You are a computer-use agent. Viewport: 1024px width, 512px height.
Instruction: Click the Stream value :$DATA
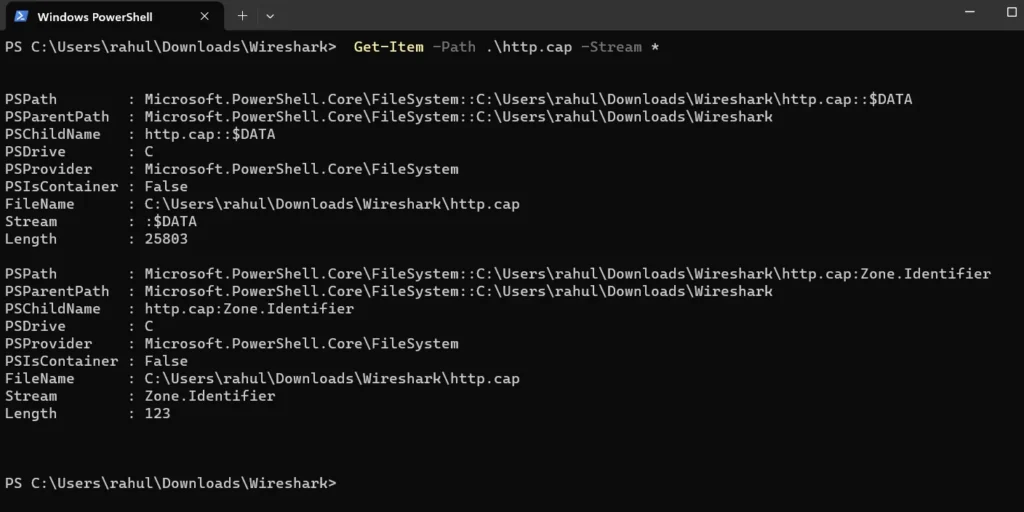170,221
